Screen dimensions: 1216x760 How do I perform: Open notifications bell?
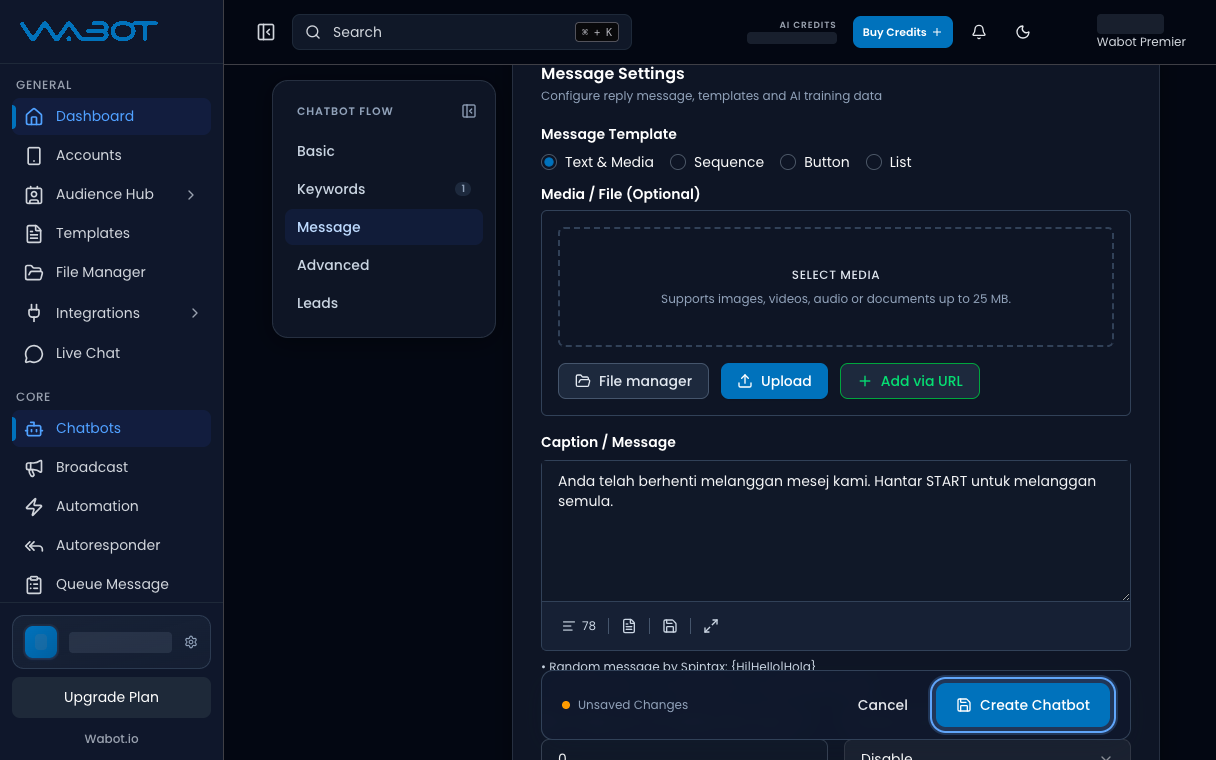click(x=979, y=32)
